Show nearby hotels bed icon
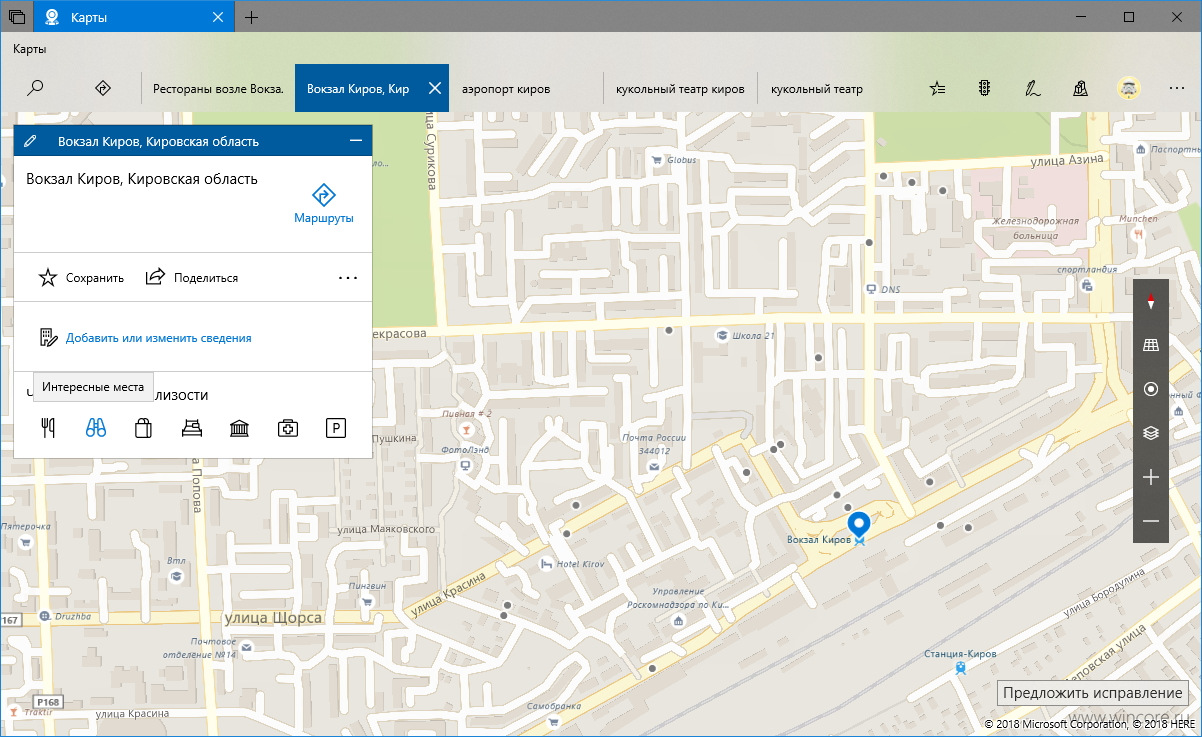The height and width of the screenshot is (737, 1202). coord(192,429)
